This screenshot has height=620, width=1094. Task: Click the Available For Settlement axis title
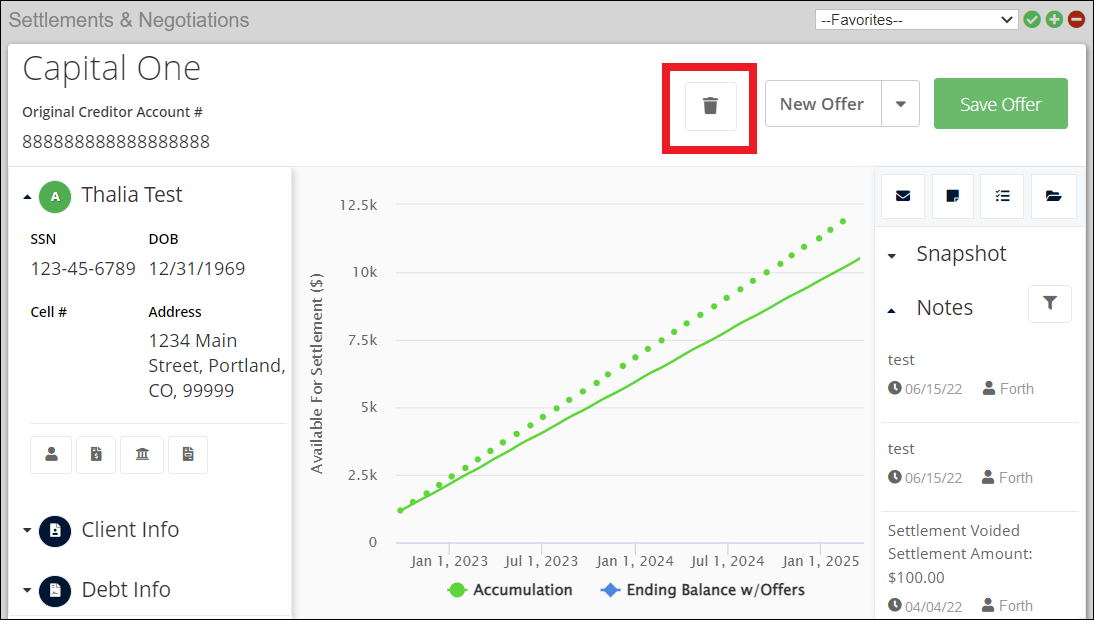317,374
